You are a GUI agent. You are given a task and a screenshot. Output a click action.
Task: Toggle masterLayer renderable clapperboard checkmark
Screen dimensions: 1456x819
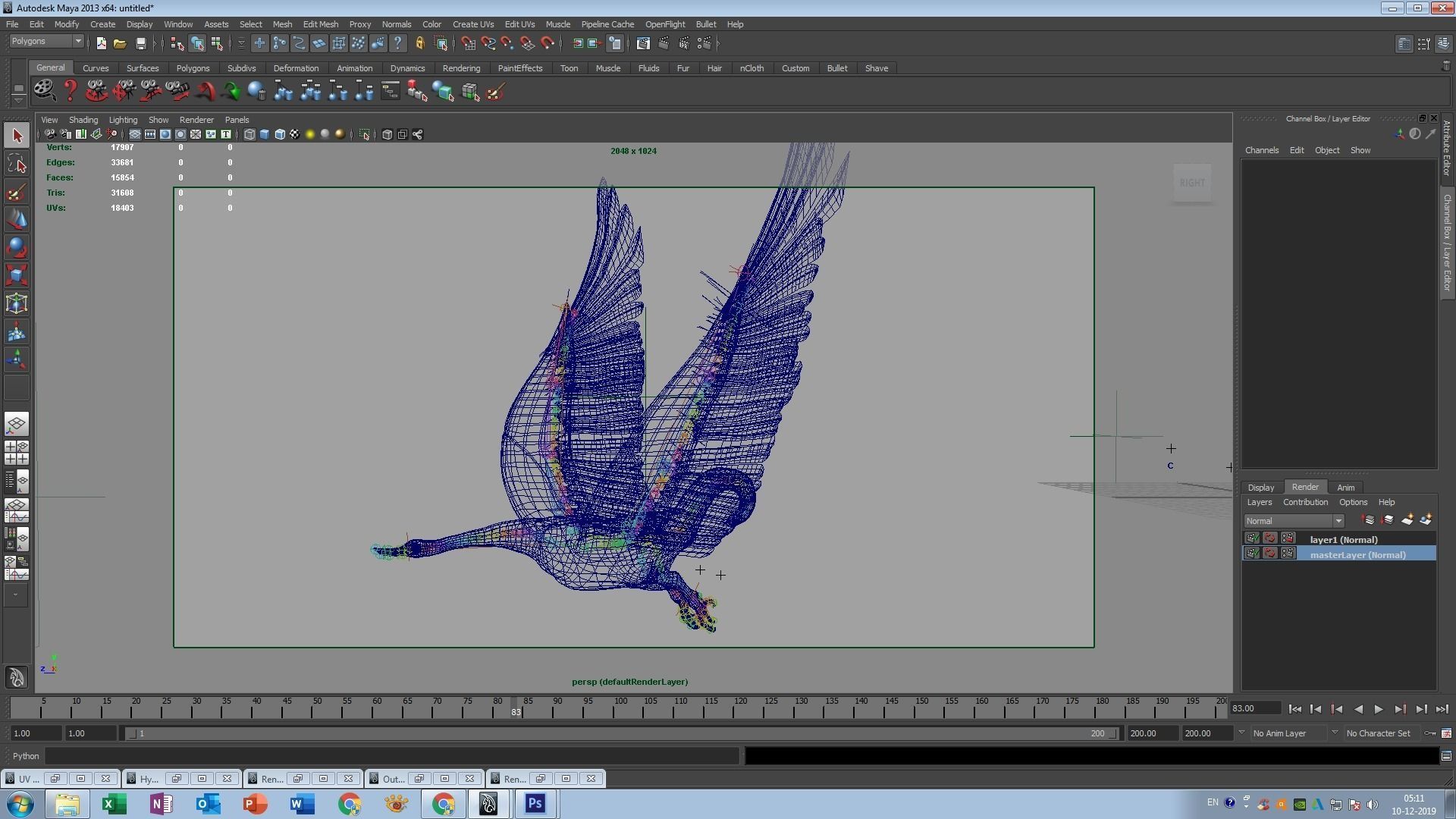click(1252, 554)
